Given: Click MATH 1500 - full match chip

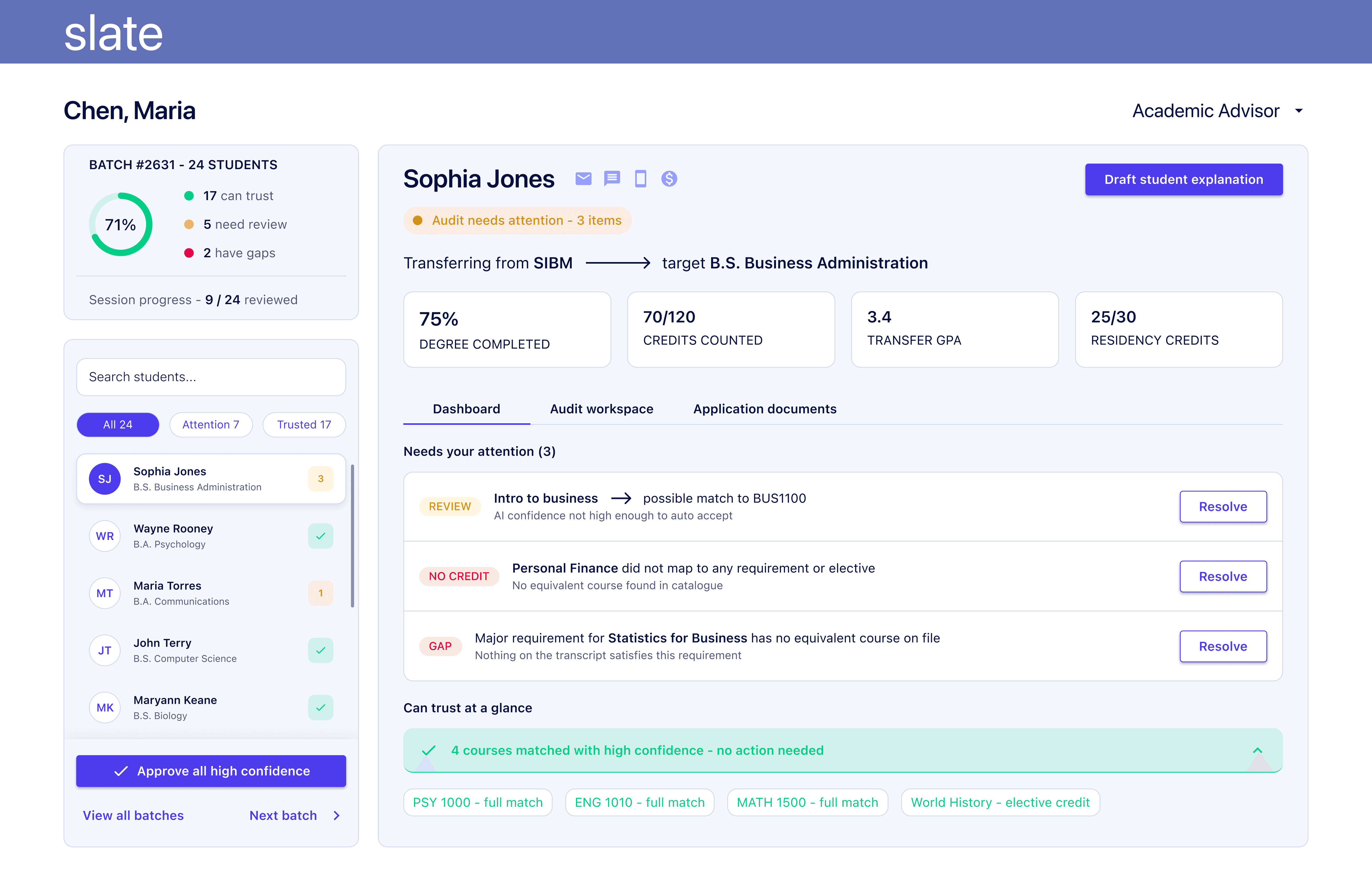Looking at the screenshot, I should [808, 802].
